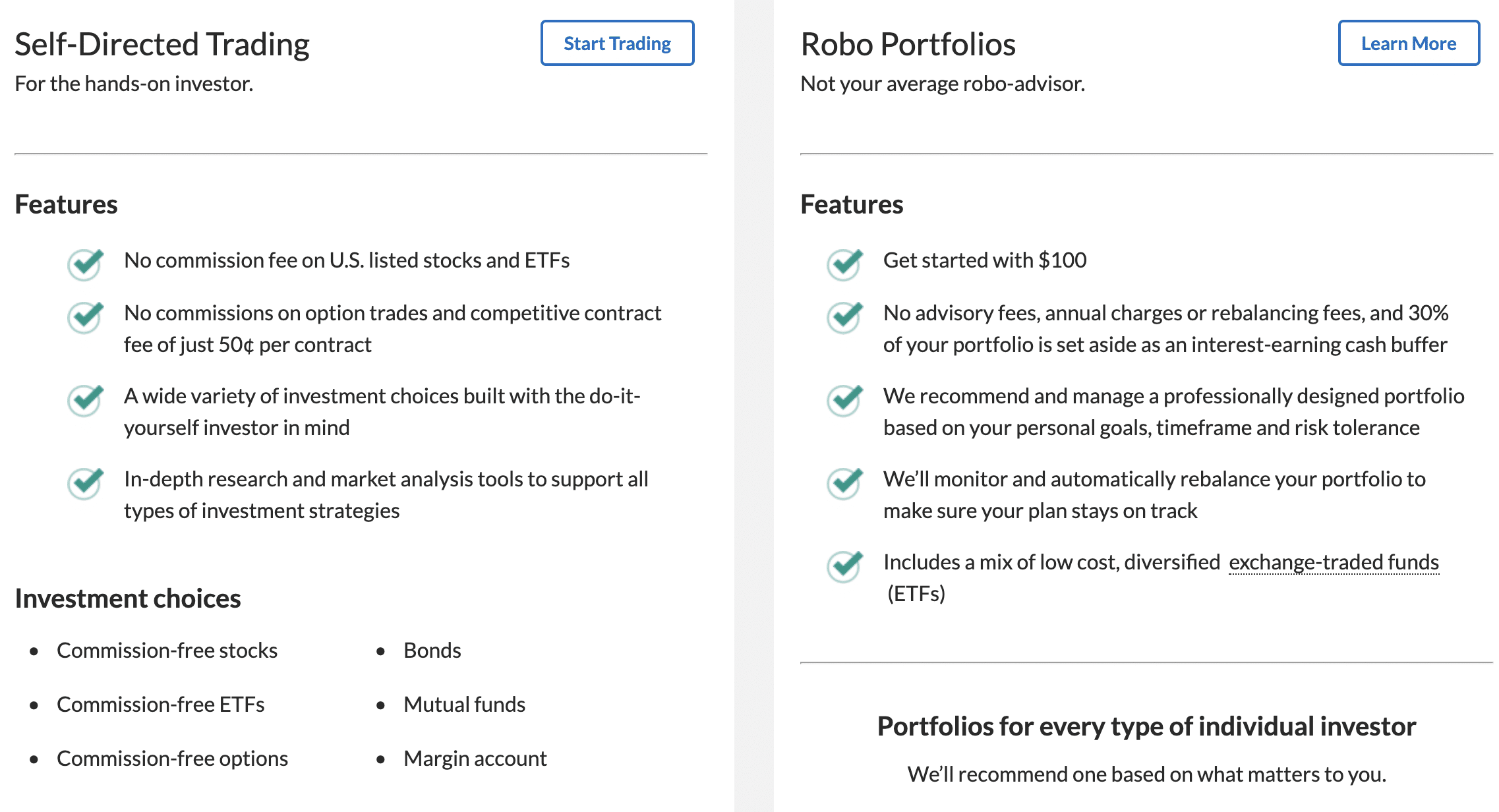
Task: Click checkmark beside professionally designed portfolio feature
Action: pos(845,400)
